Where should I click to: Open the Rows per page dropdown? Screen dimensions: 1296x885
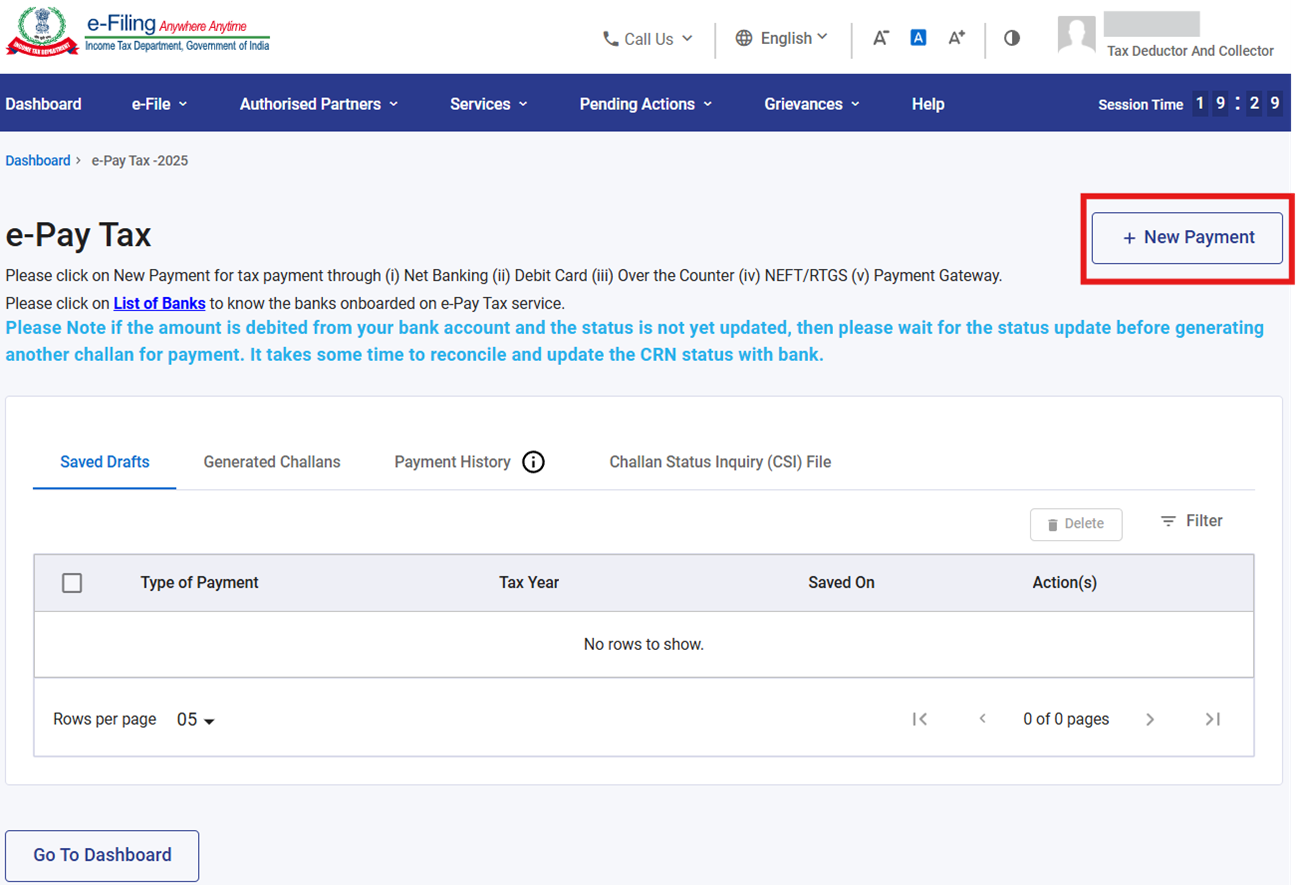click(x=196, y=720)
